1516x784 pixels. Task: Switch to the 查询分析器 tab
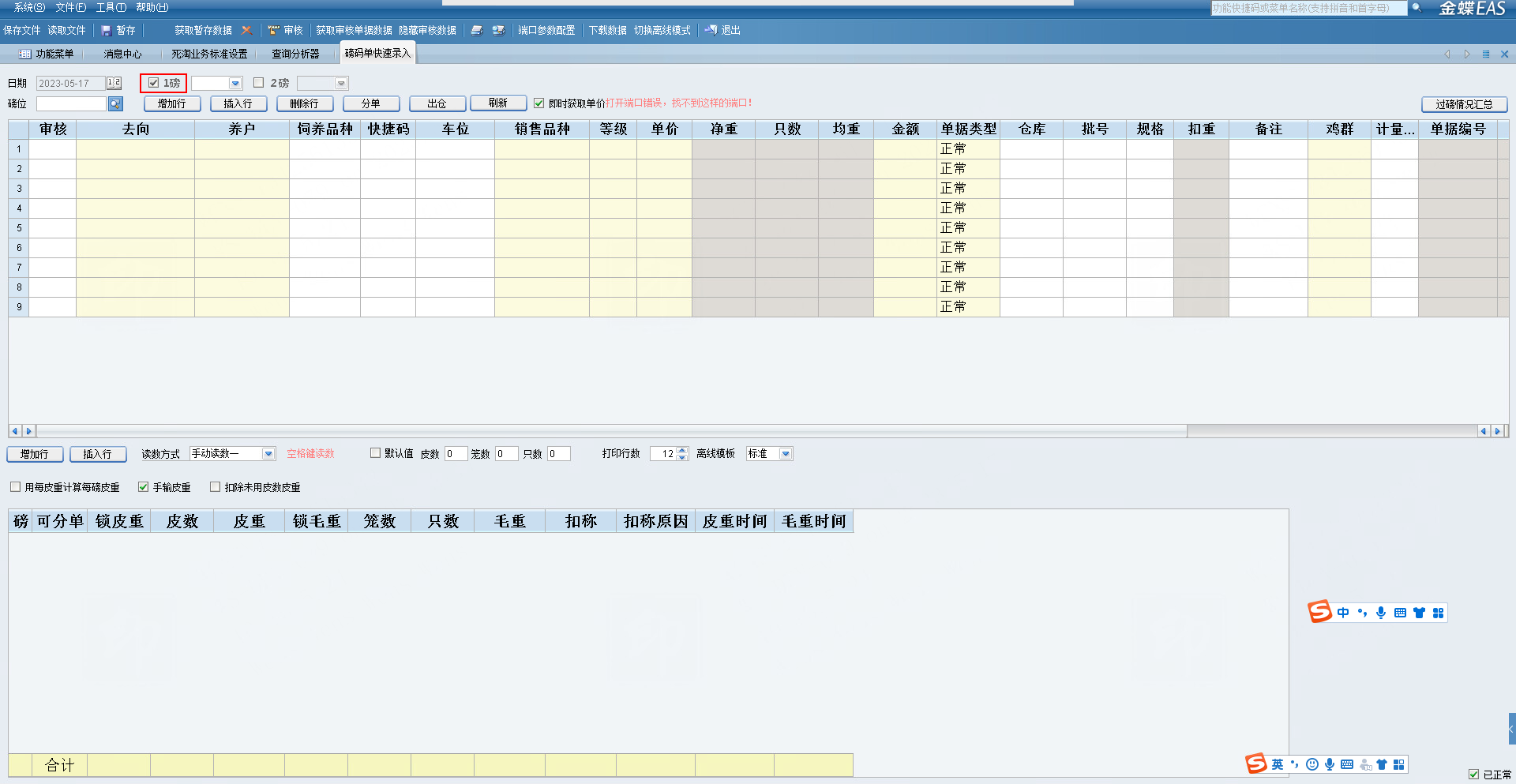[295, 54]
